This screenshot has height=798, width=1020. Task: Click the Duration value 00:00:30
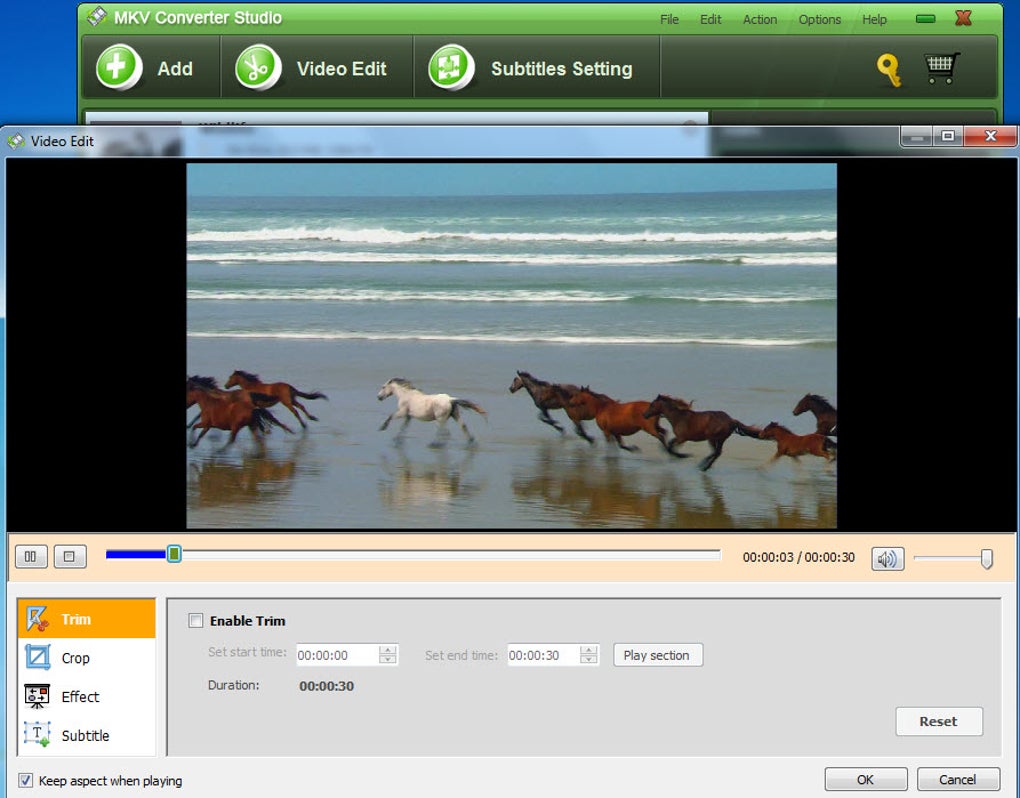(327, 686)
